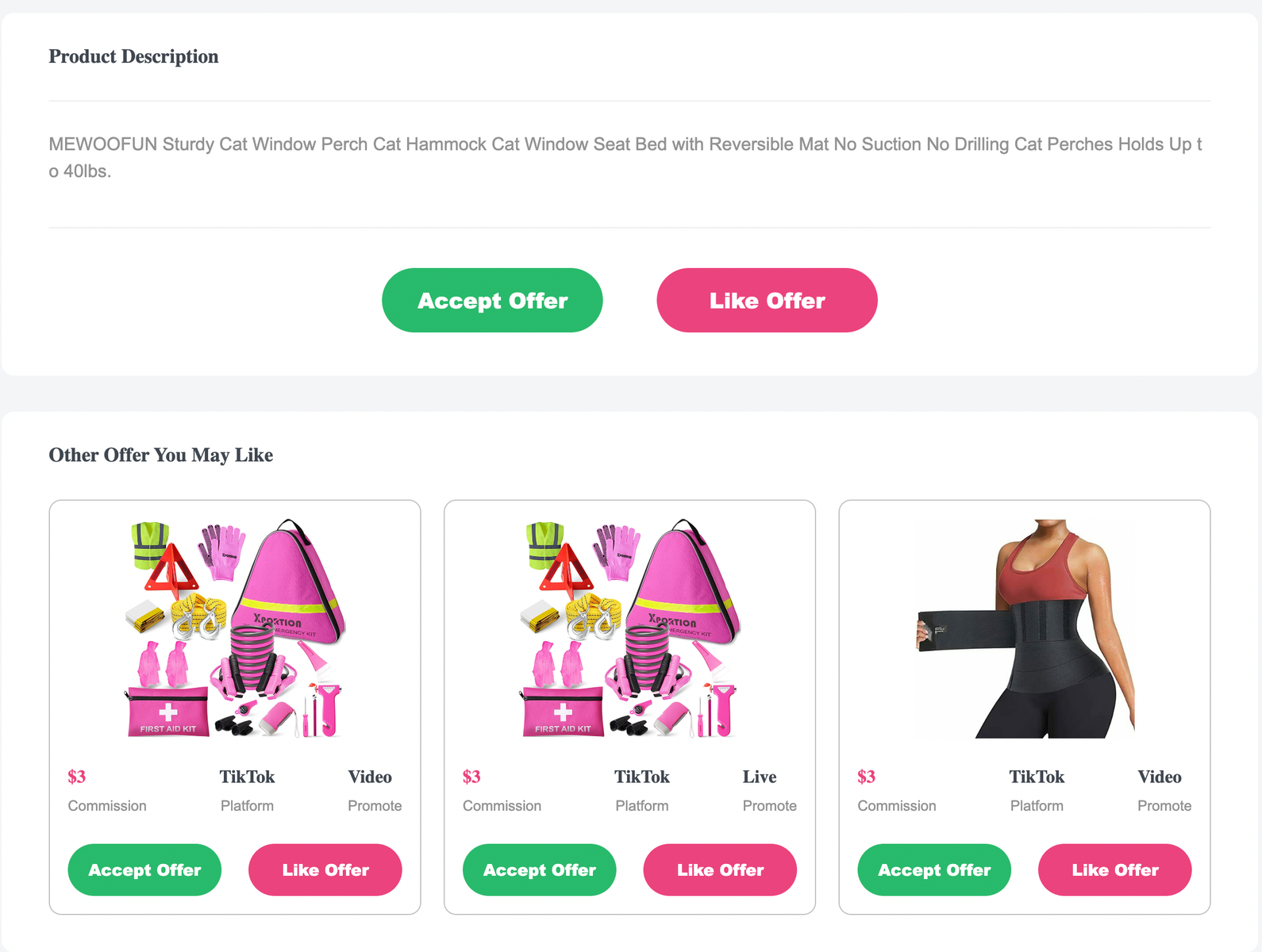Screen dimensions: 1262x952
Task: Like the emergency kit offer with Live promotion
Action: 720,870
